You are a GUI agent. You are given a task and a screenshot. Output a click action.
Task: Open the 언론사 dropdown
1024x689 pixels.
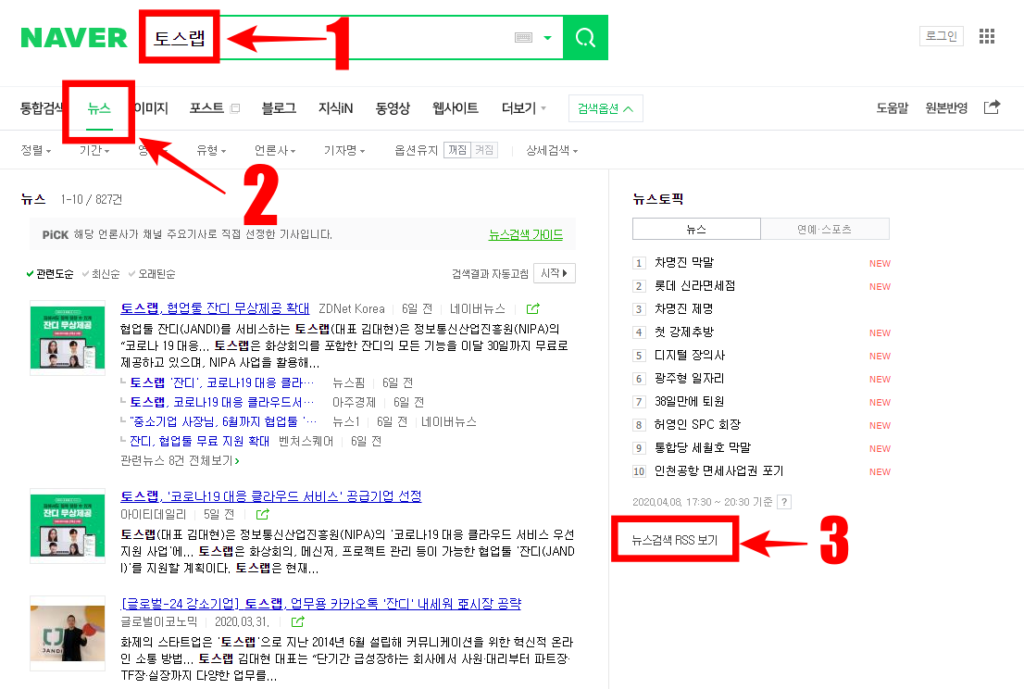pyautogui.click(x=275, y=150)
